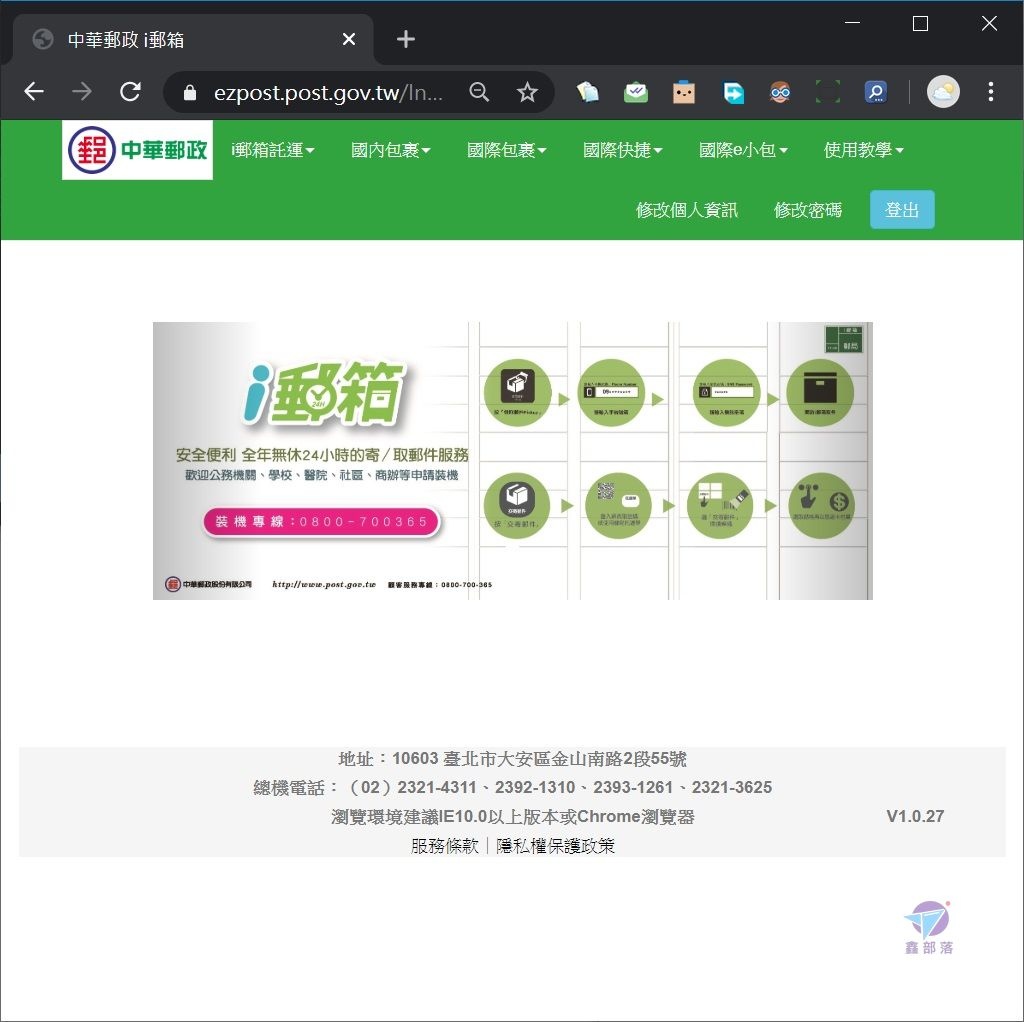This screenshot has width=1024, height=1022.
Task: Click the 中華郵政 logo
Action: (137, 150)
